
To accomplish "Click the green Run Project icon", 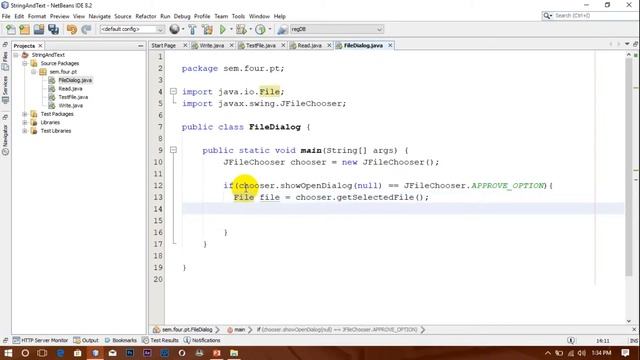I will pos(222,29).
